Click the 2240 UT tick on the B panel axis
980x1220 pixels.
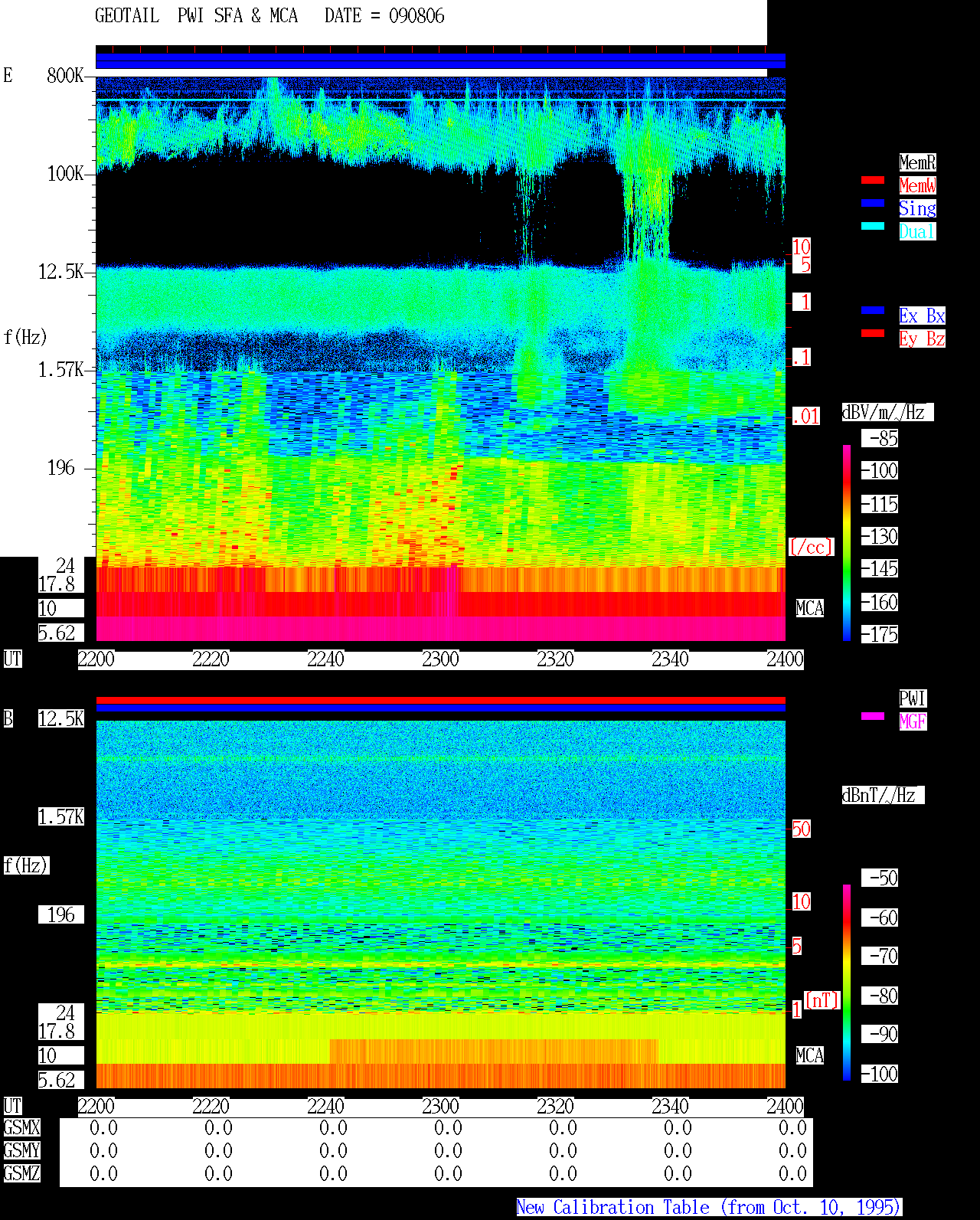(325, 1107)
